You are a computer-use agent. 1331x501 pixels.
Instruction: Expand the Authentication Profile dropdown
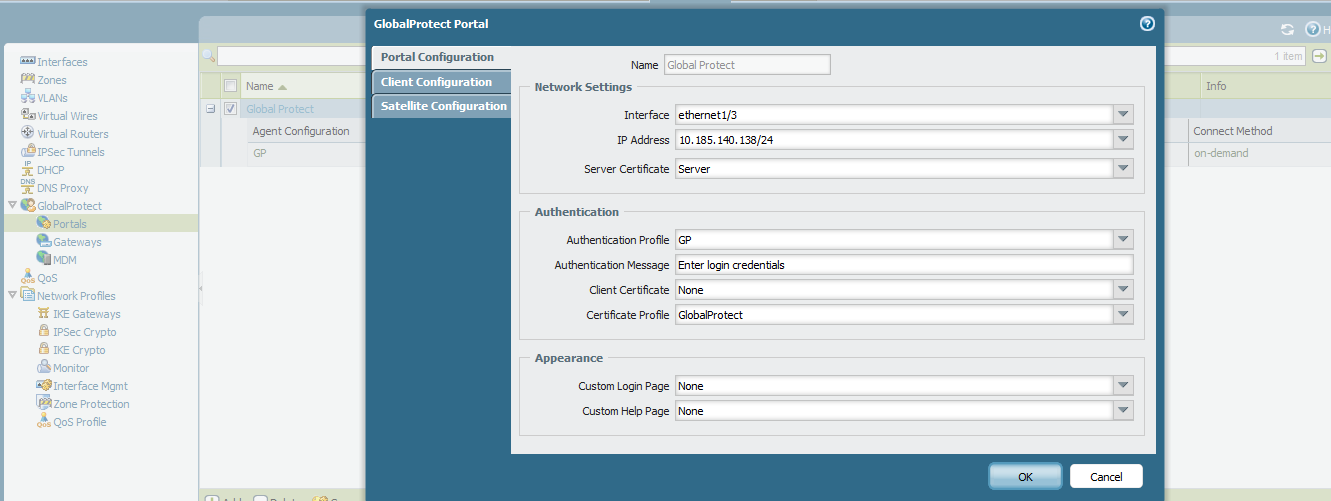pos(1124,240)
